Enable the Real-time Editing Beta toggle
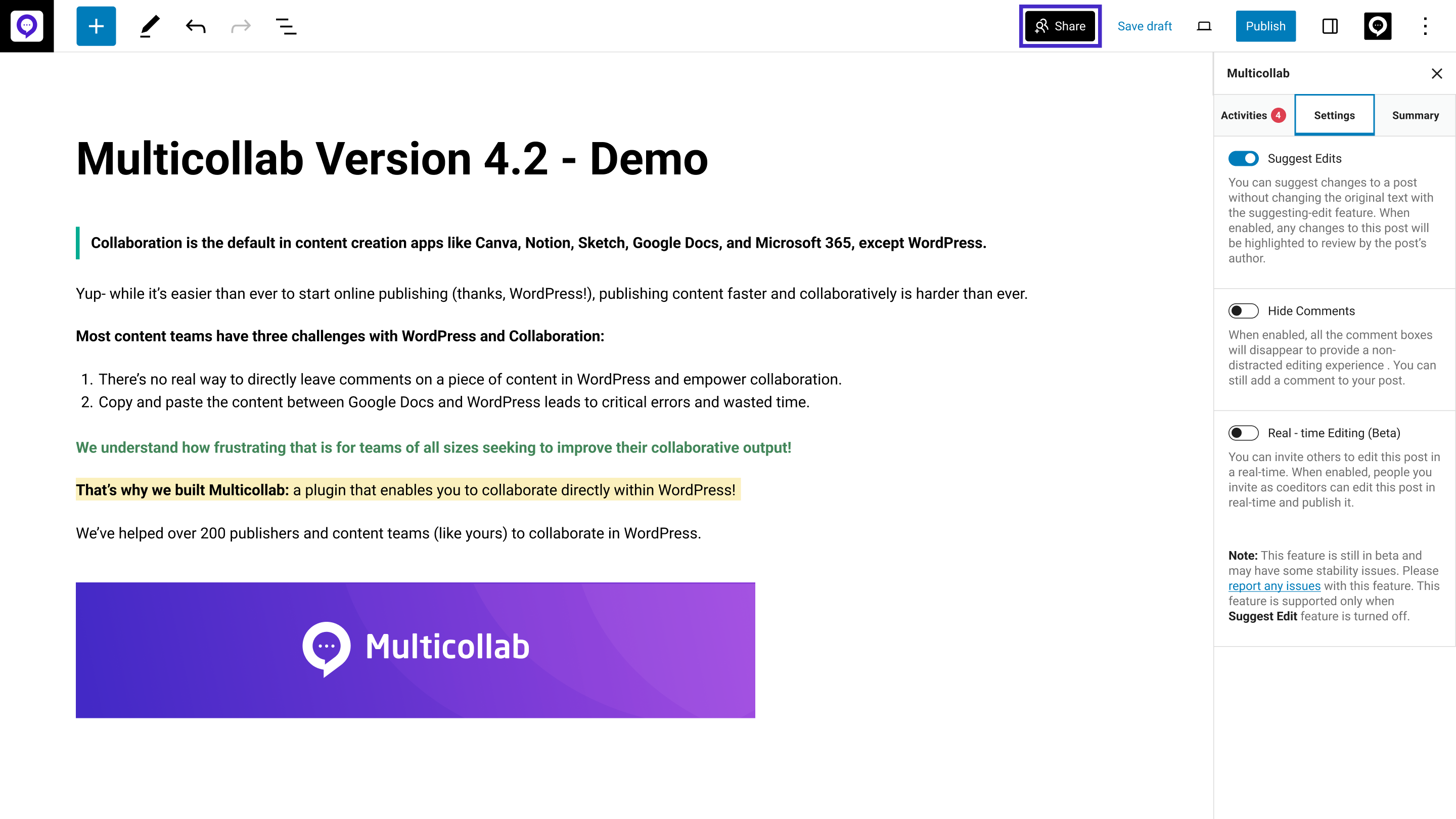 (1243, 432)
